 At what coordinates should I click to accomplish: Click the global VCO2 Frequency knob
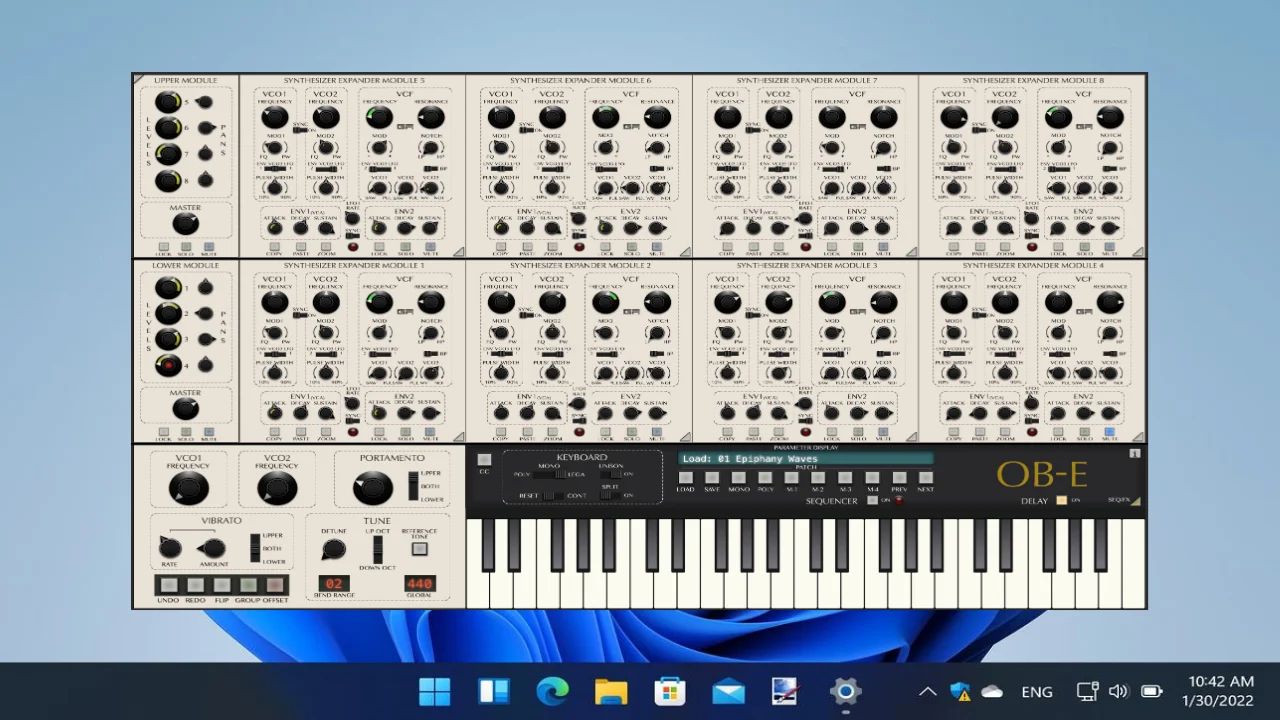coord(277,488)
